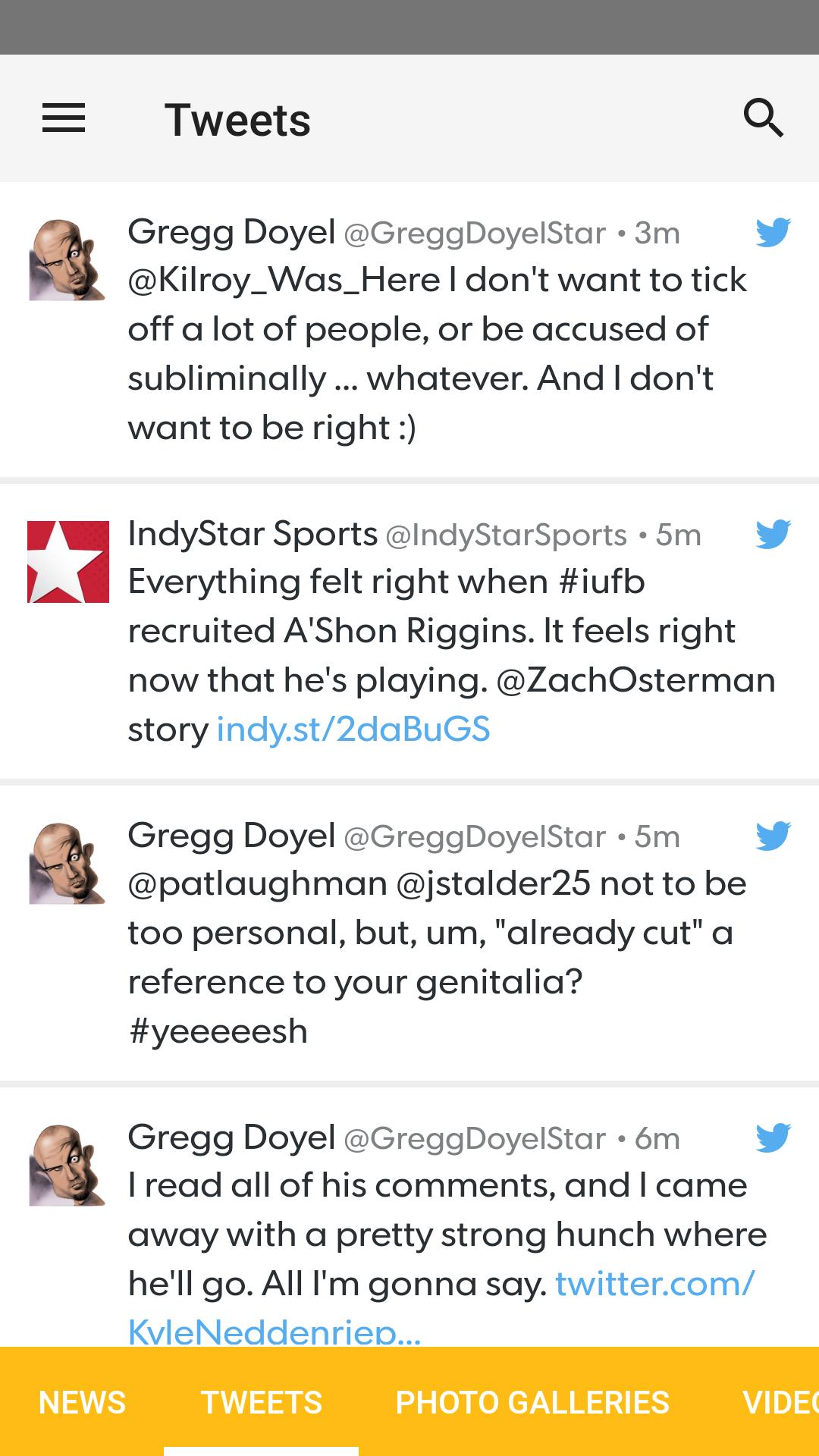Go to the Videos tab
This screenshot has height=1456, width=819.
[781, 1403]
